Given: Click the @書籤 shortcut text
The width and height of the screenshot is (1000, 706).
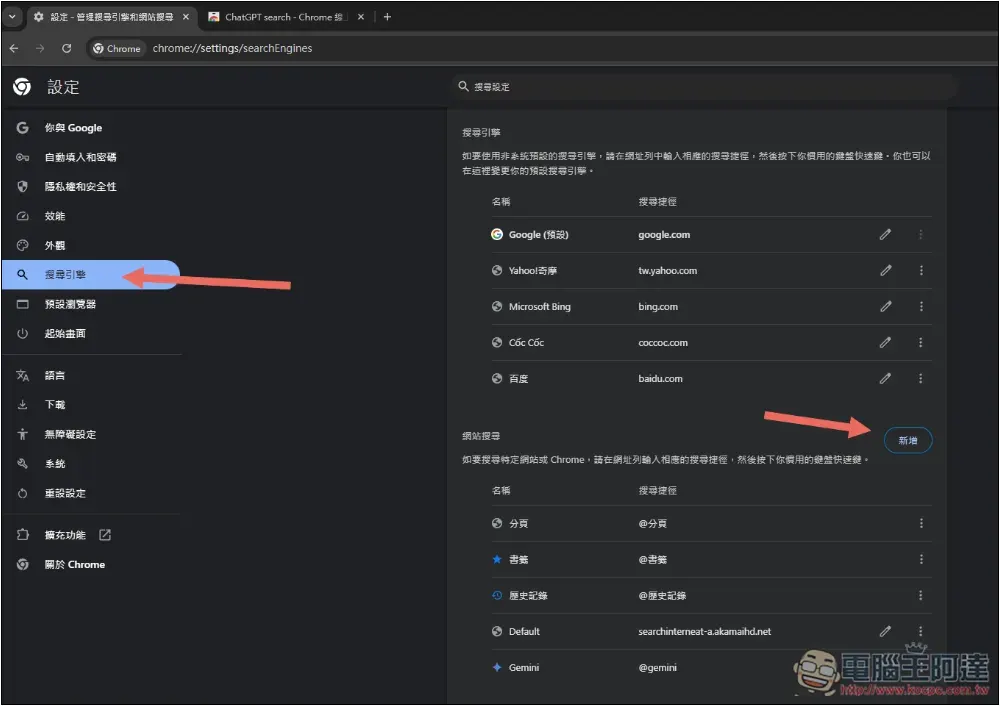Looking at the screenshot, I should click(x=652, y=559).
